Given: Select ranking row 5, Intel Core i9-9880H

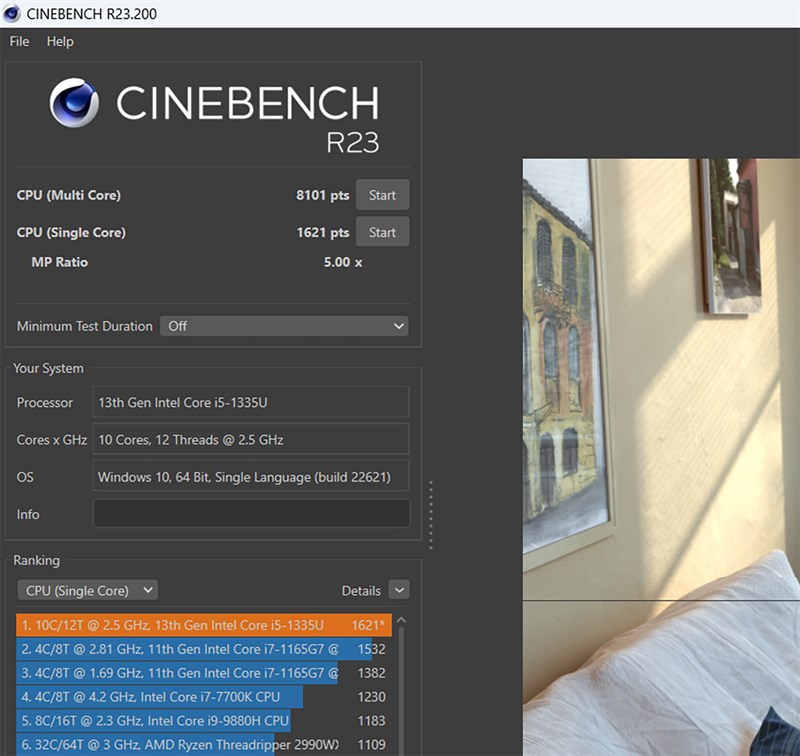Looking at the screenshot, I should click(x=204, y=721).
